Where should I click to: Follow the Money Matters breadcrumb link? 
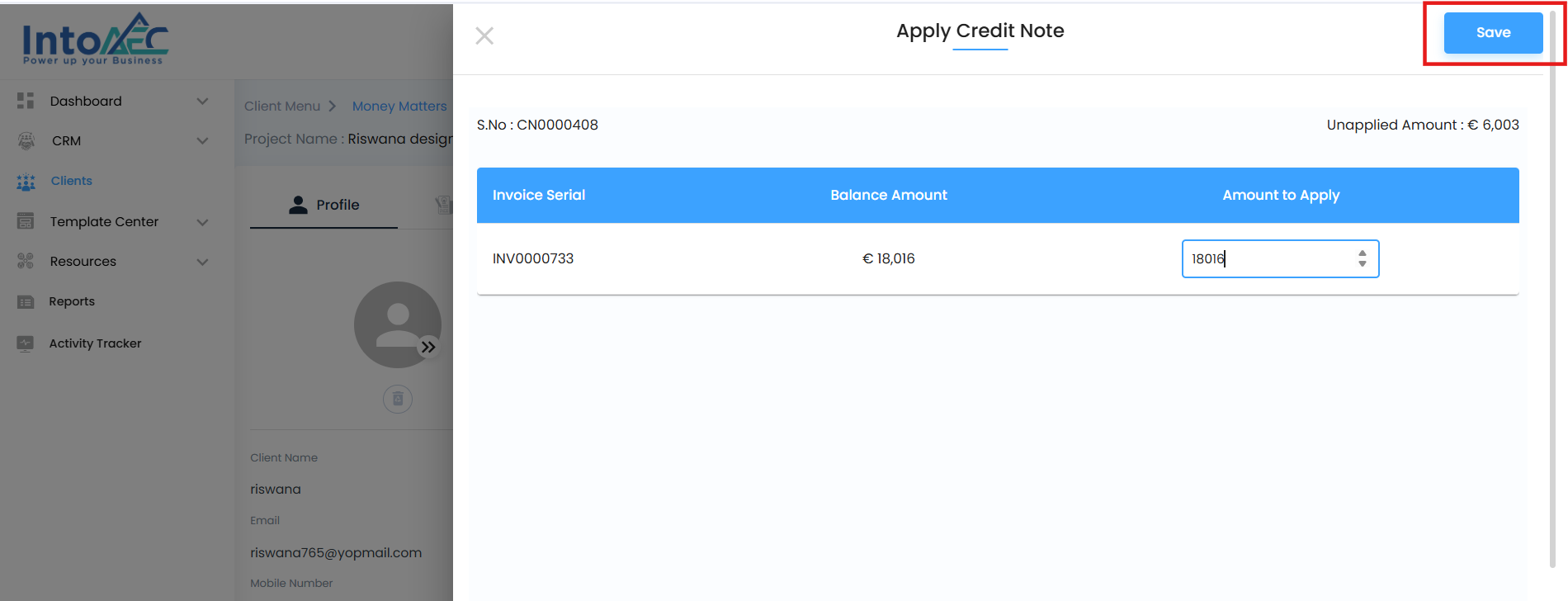(399, 106)
